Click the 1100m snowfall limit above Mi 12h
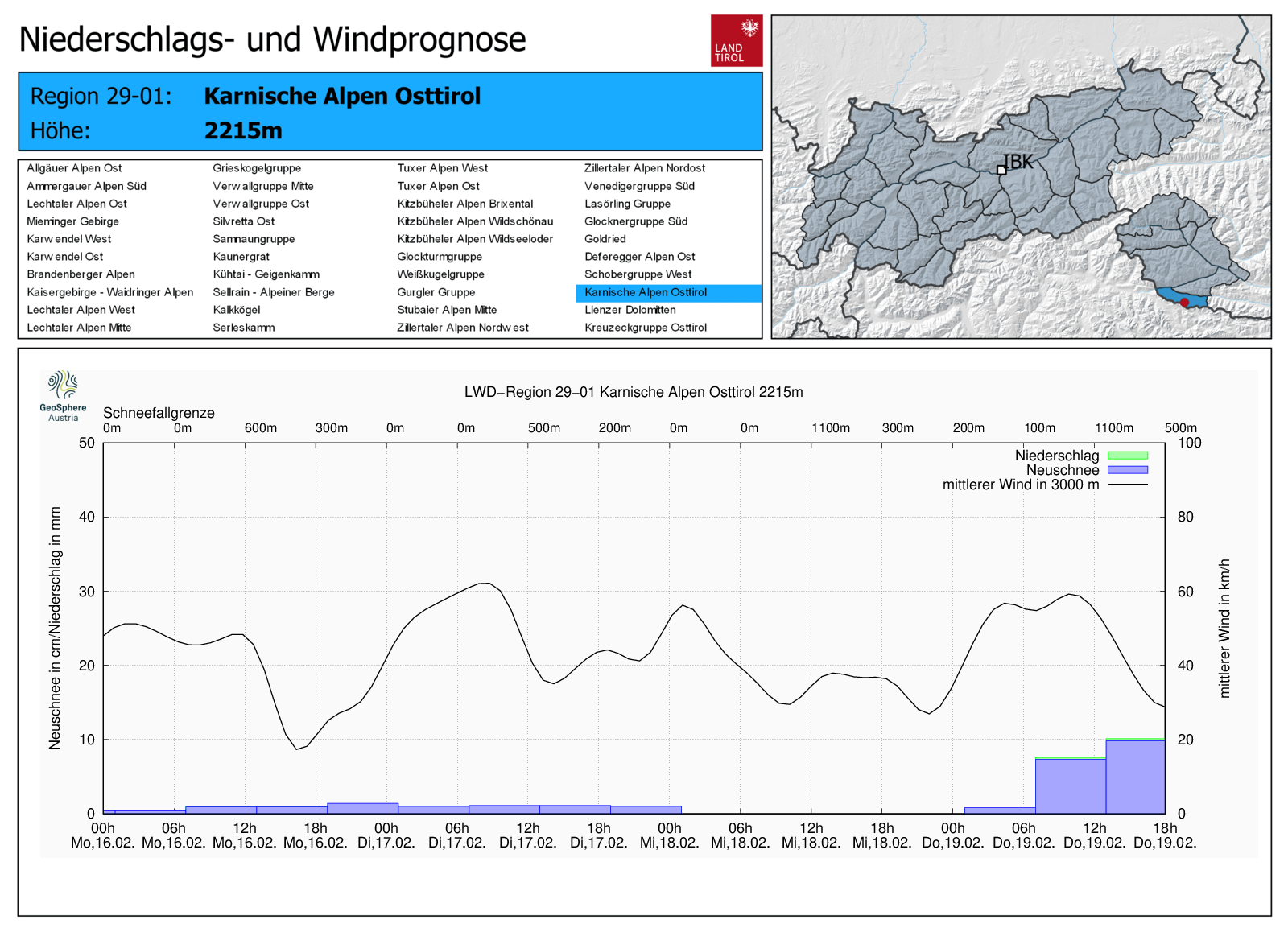This screenshot has width=1288, height=928. pos(831,428)
